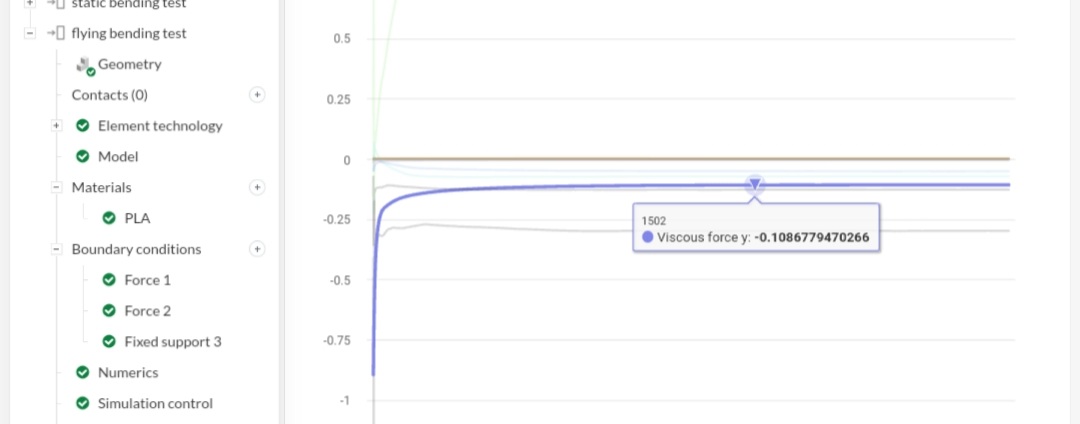Click the green check icon beside Model
Image resolution: width=1080 pixels, height=424 pixels.
coord(83,157)
